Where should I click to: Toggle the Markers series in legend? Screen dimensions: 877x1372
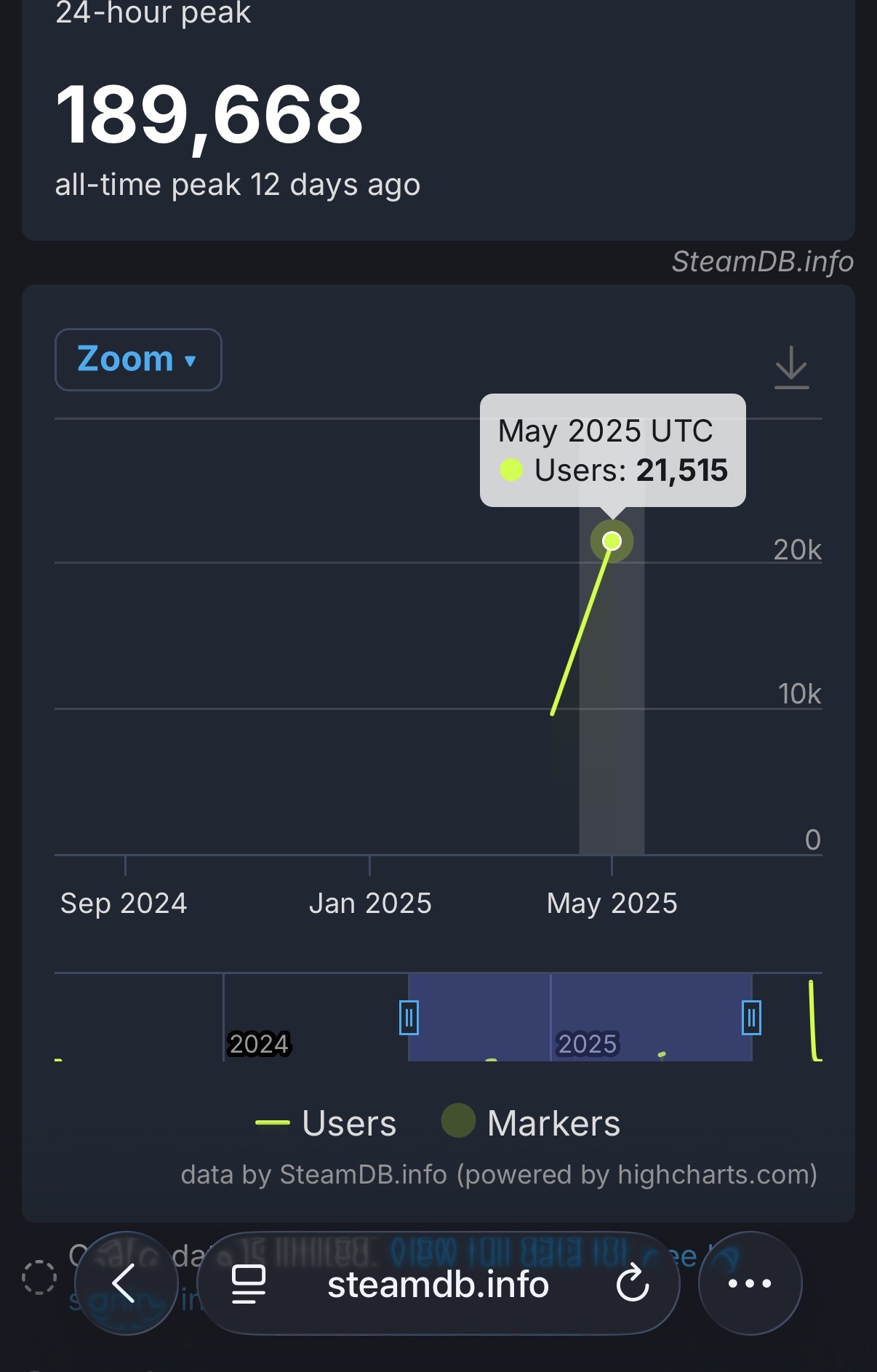coord(531,1122)
